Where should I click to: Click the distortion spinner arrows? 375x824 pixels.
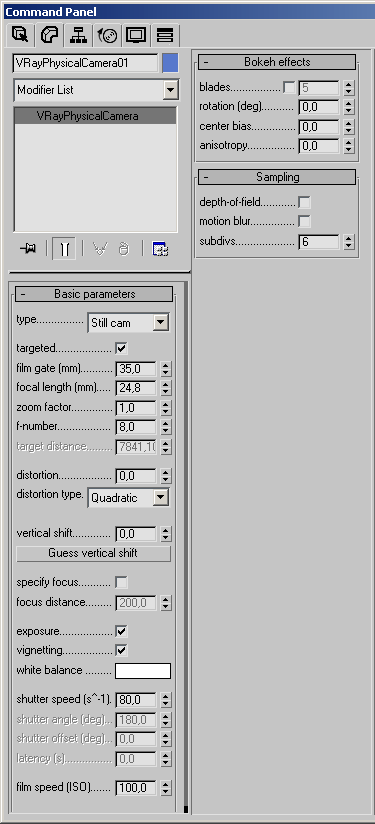point(166,476)
